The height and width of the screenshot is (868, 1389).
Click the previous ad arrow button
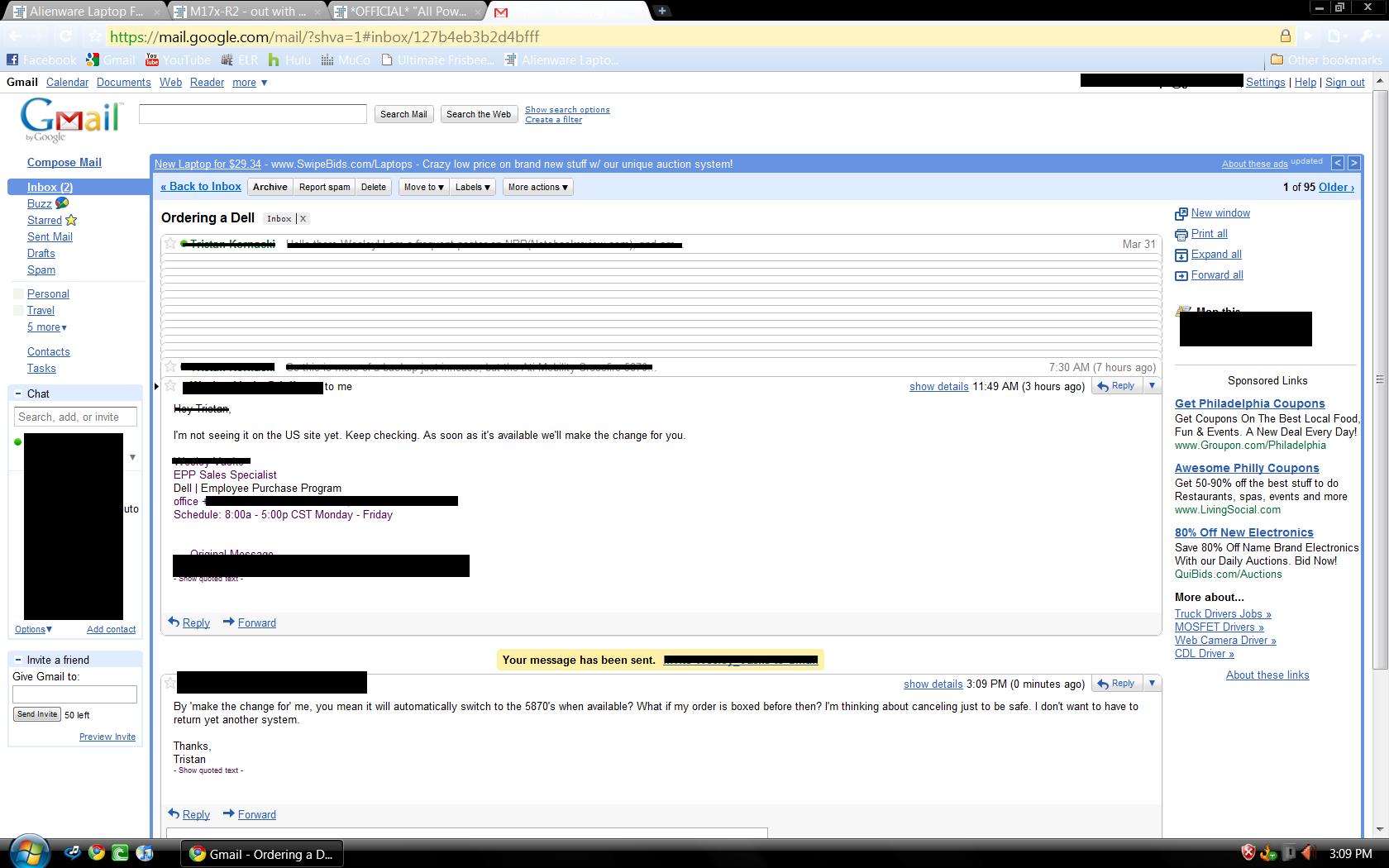(x=1339, y=163)
